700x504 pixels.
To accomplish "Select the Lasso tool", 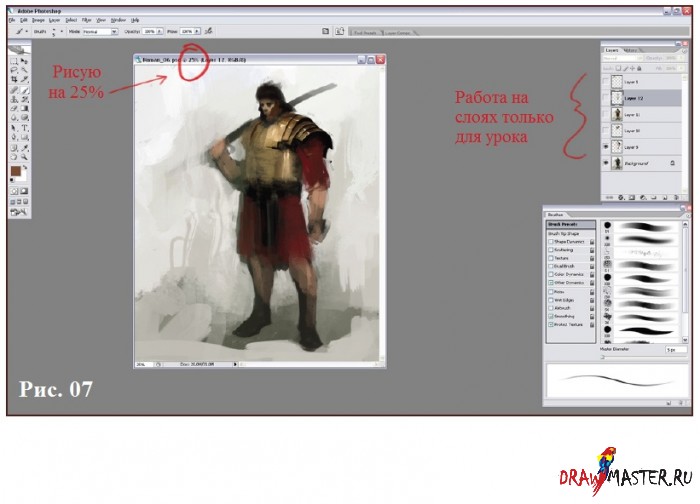I will click(14, 70).
